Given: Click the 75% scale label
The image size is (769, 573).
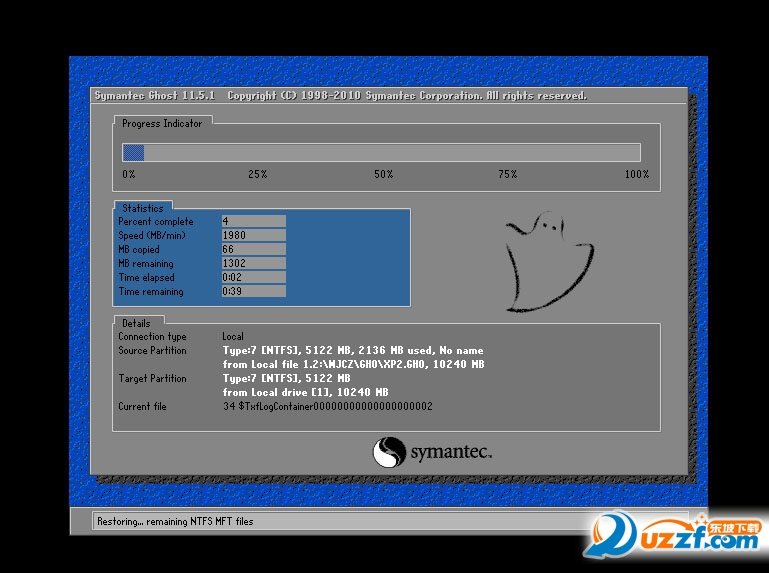Looking at the screenshot, I should 508,174.
